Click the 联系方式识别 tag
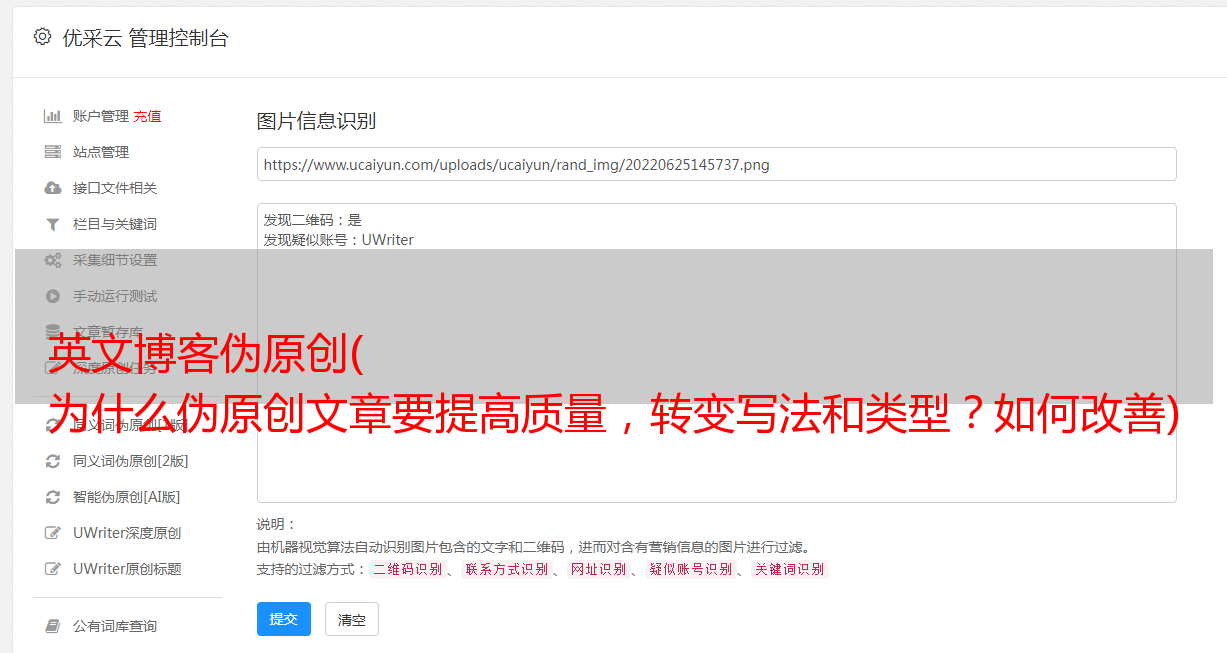 tap(506, 569)
